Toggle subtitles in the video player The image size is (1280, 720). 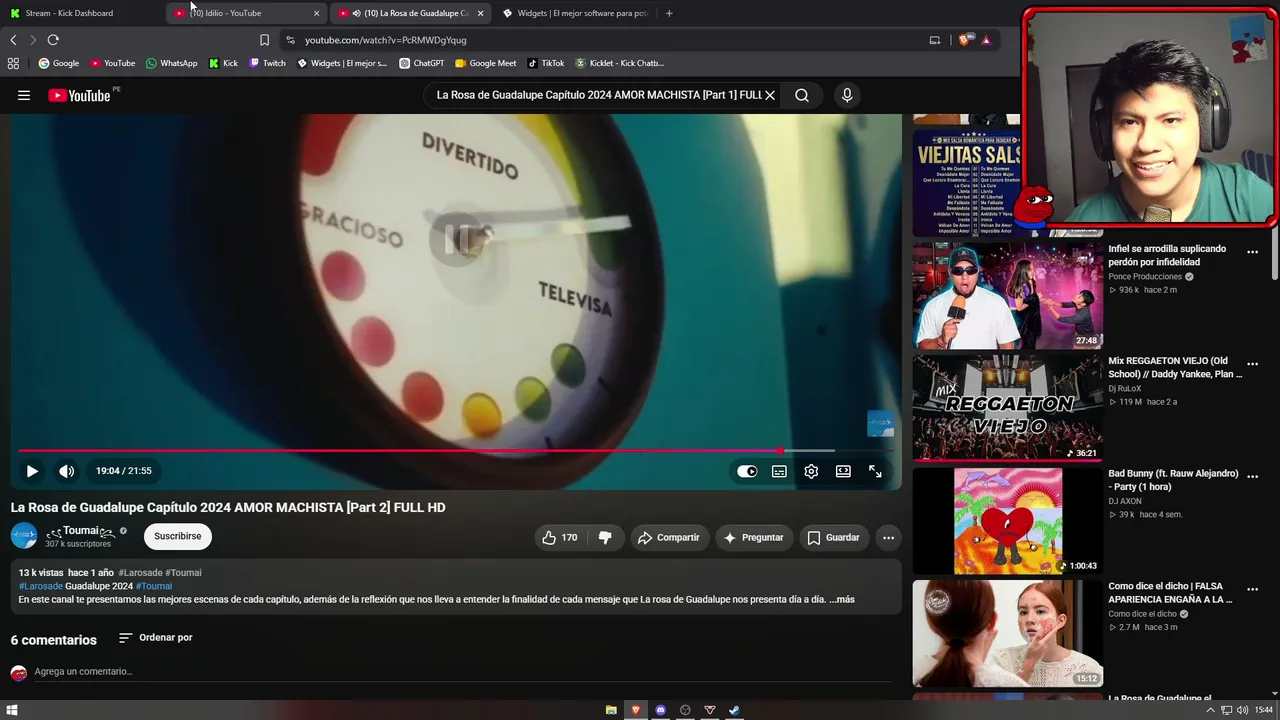[x=779, y=471]
